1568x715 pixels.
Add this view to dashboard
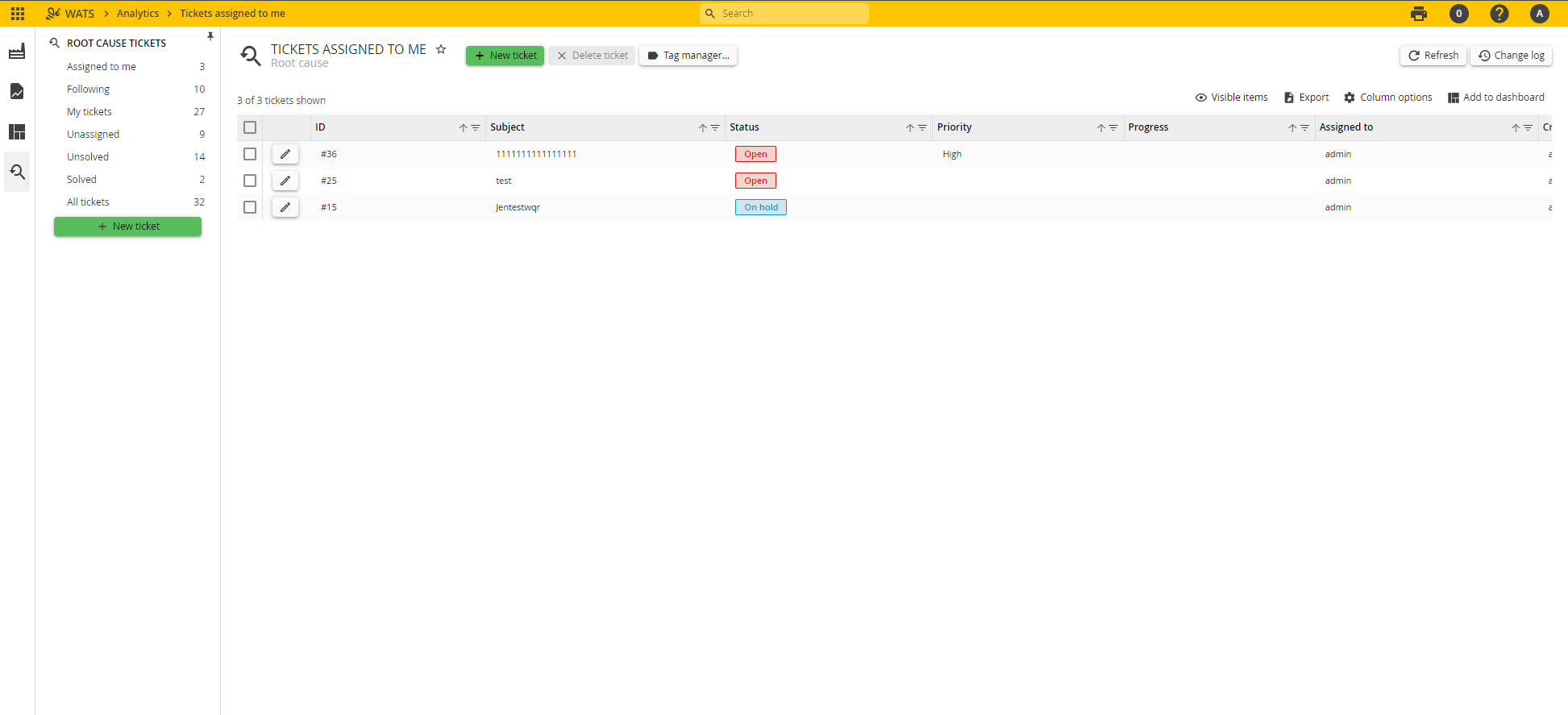point(1496,98)
